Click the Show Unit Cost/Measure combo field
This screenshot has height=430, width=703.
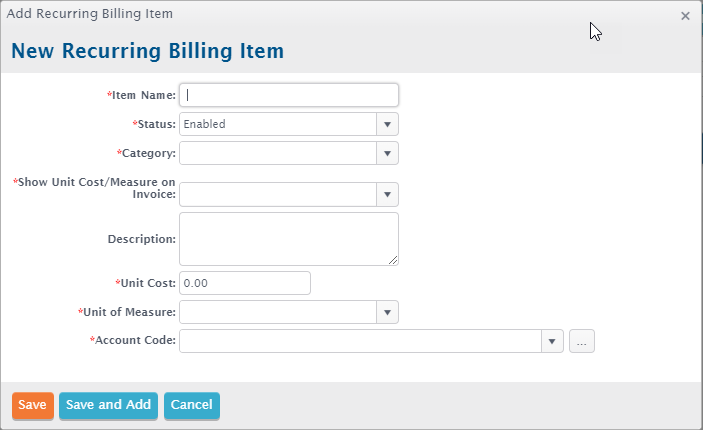click(278, 195)
